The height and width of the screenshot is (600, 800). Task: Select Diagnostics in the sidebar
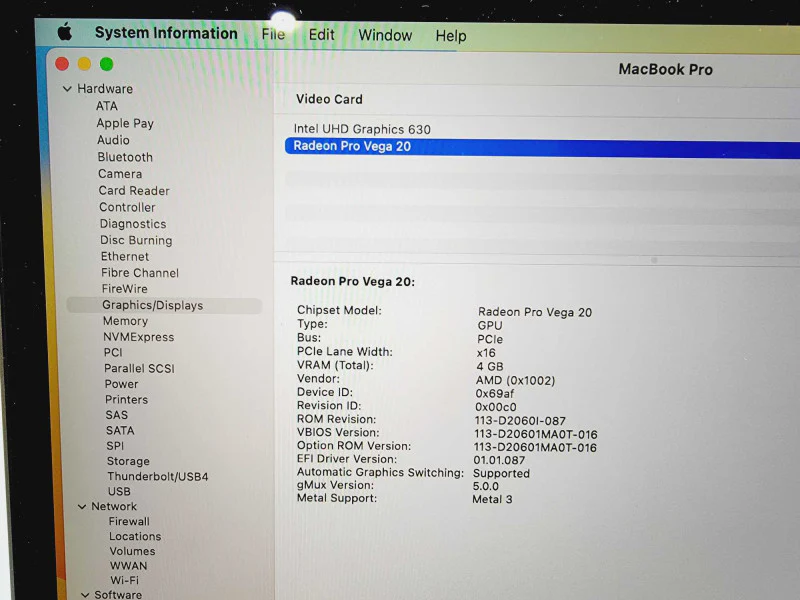133,224
